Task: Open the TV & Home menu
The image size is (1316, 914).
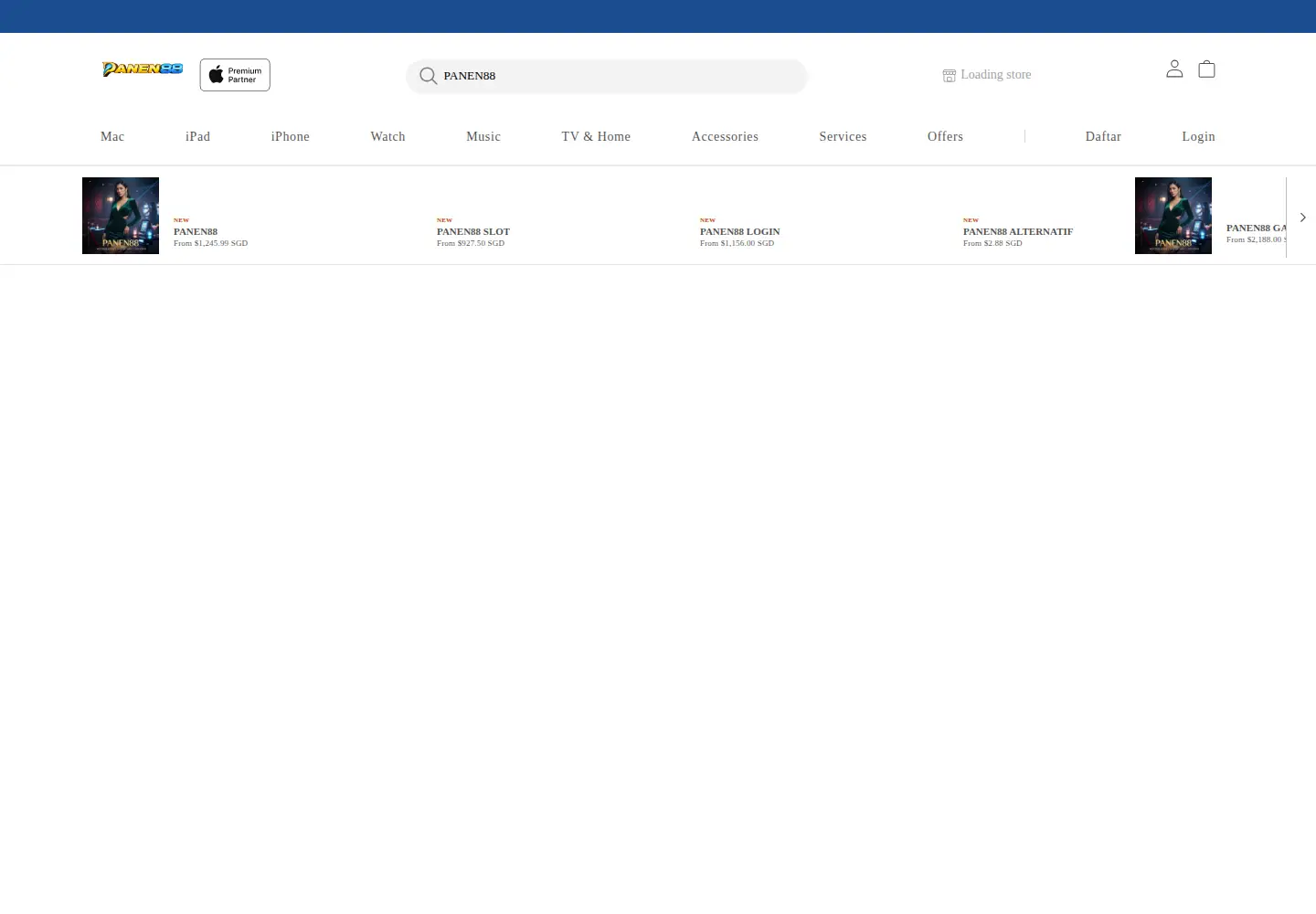Action: click(x=596, y=136)
